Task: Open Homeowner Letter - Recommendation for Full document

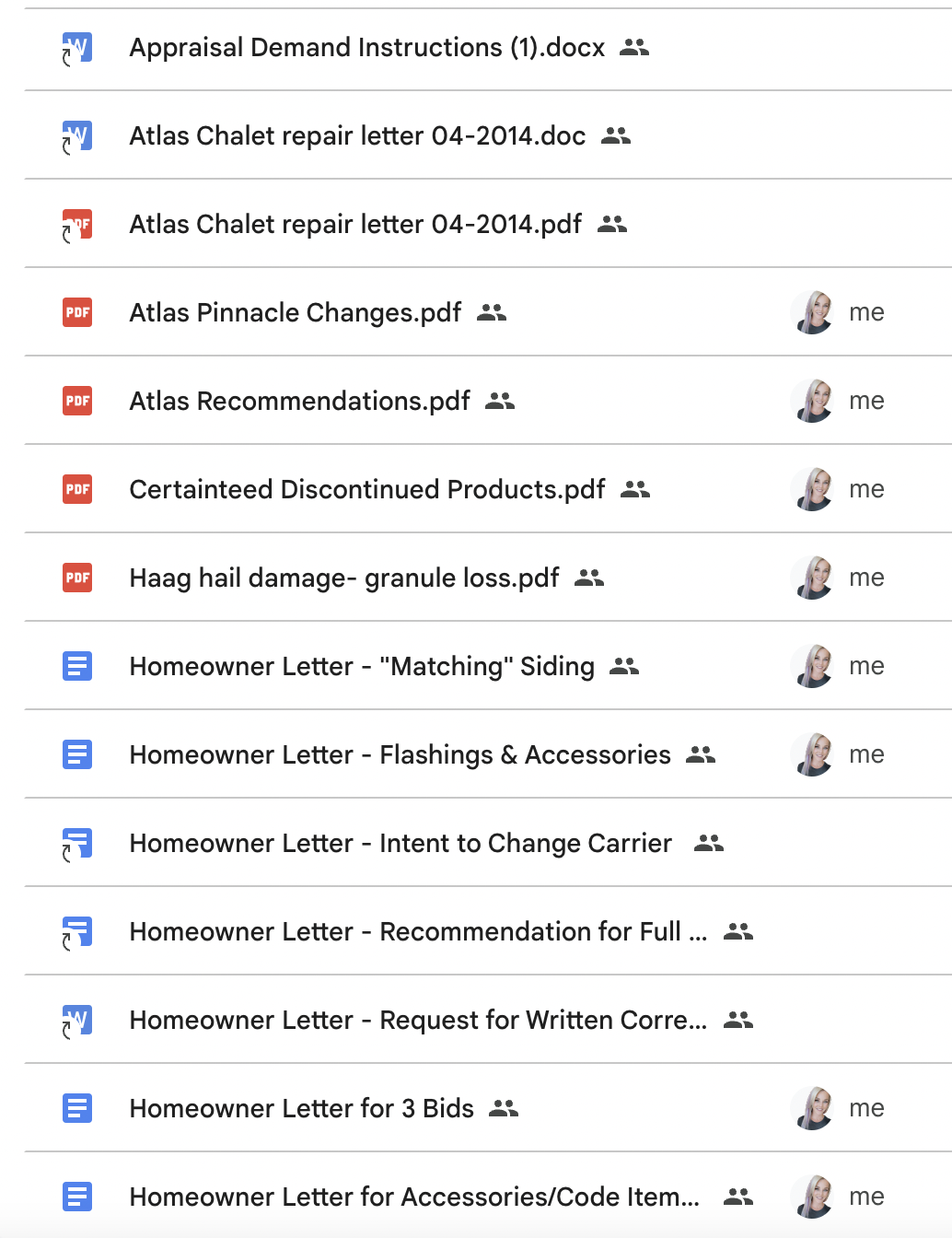Action: [x=417, y=931]
